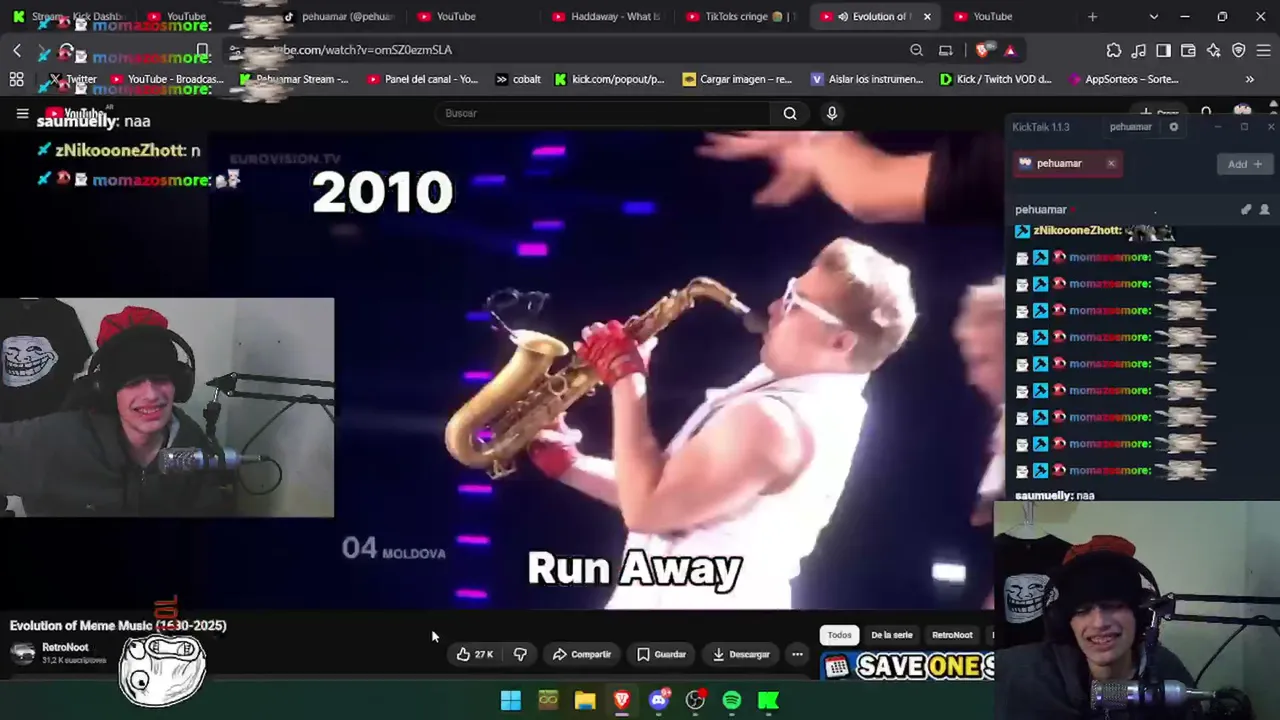This screenshot has height=720, width=1280.
Task: Click the browser back arrow
Action: [17, 50]
